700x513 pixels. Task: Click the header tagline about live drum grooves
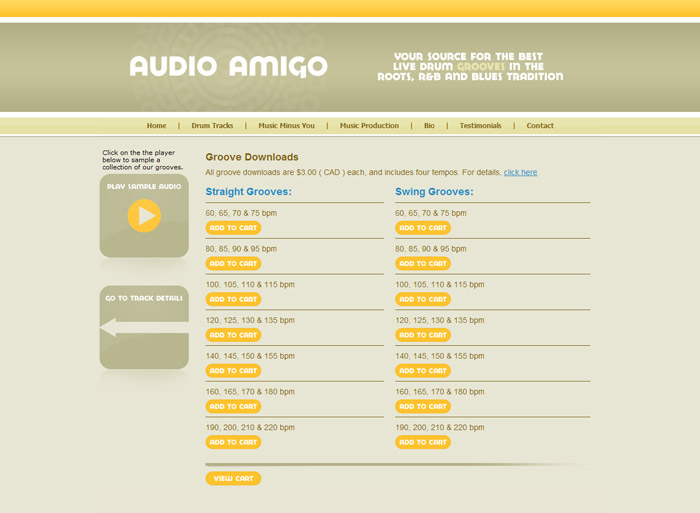[x=470, y=67]
